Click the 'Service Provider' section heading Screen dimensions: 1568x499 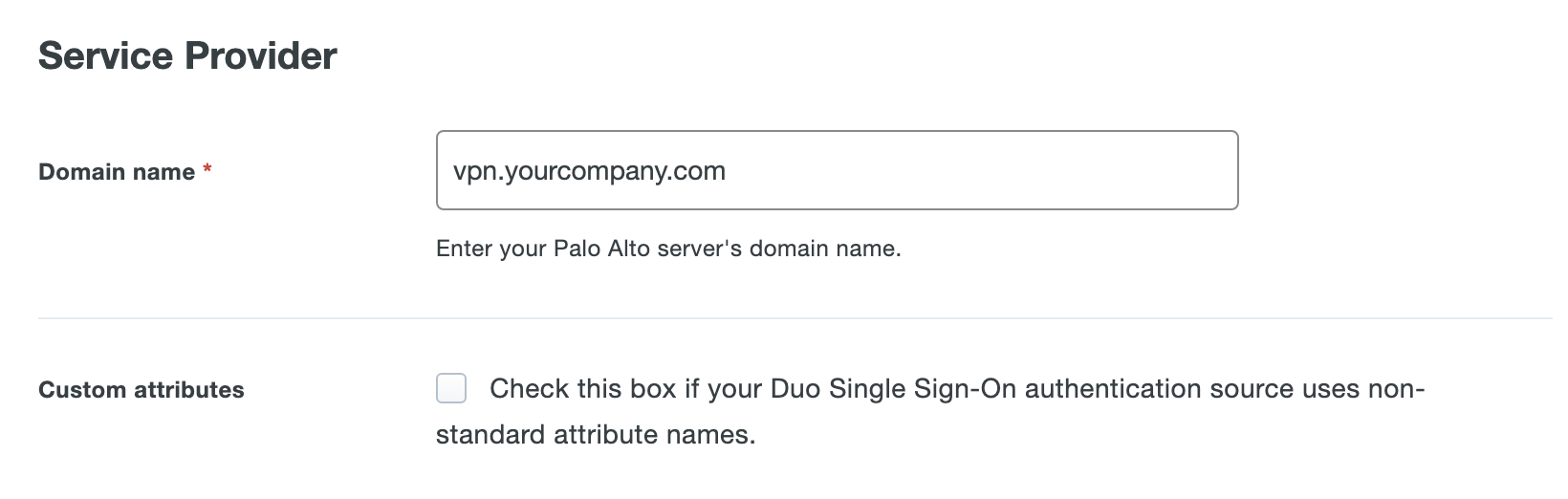187,56
